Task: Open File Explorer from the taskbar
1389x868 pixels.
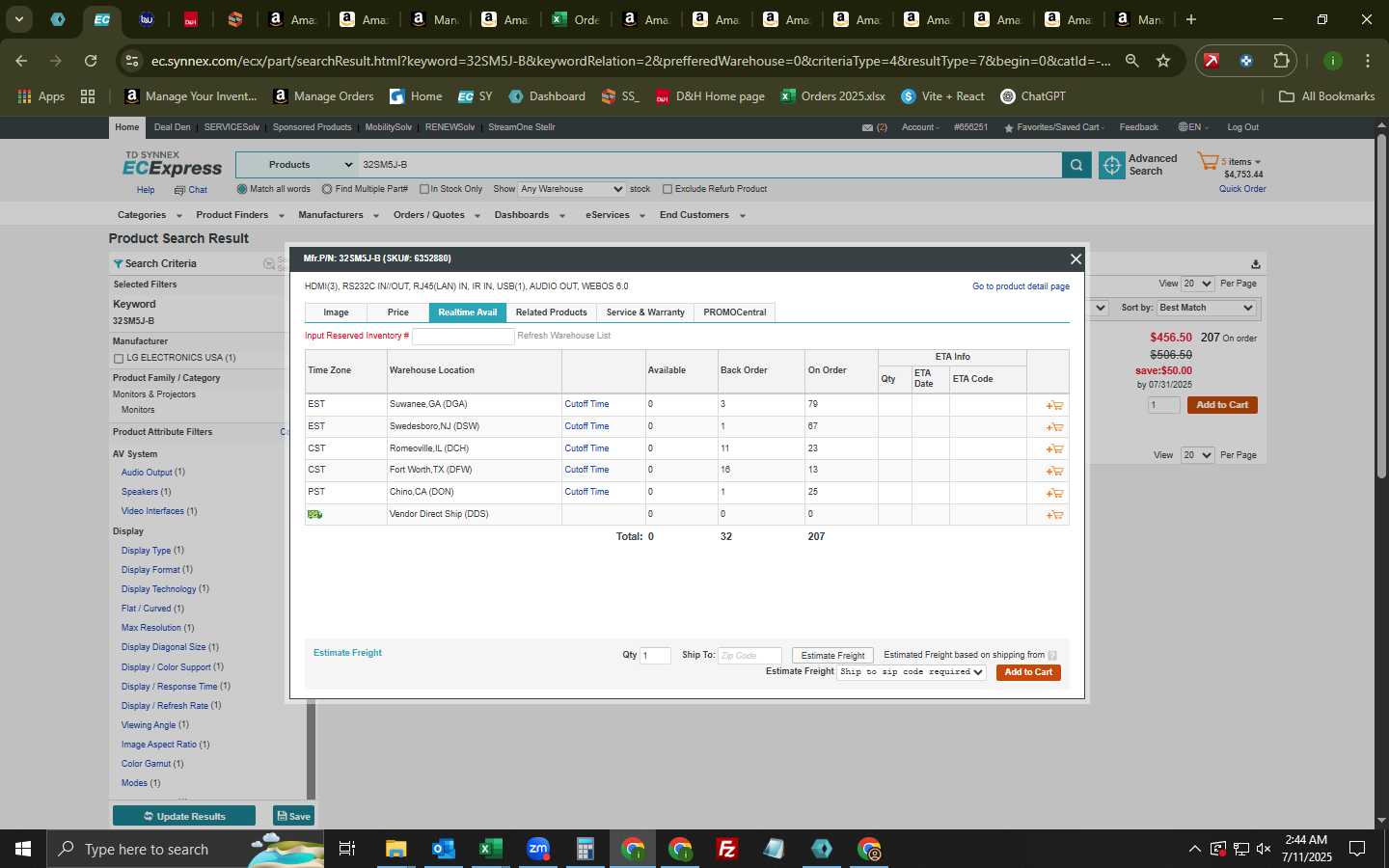Action: coord(396,849)
